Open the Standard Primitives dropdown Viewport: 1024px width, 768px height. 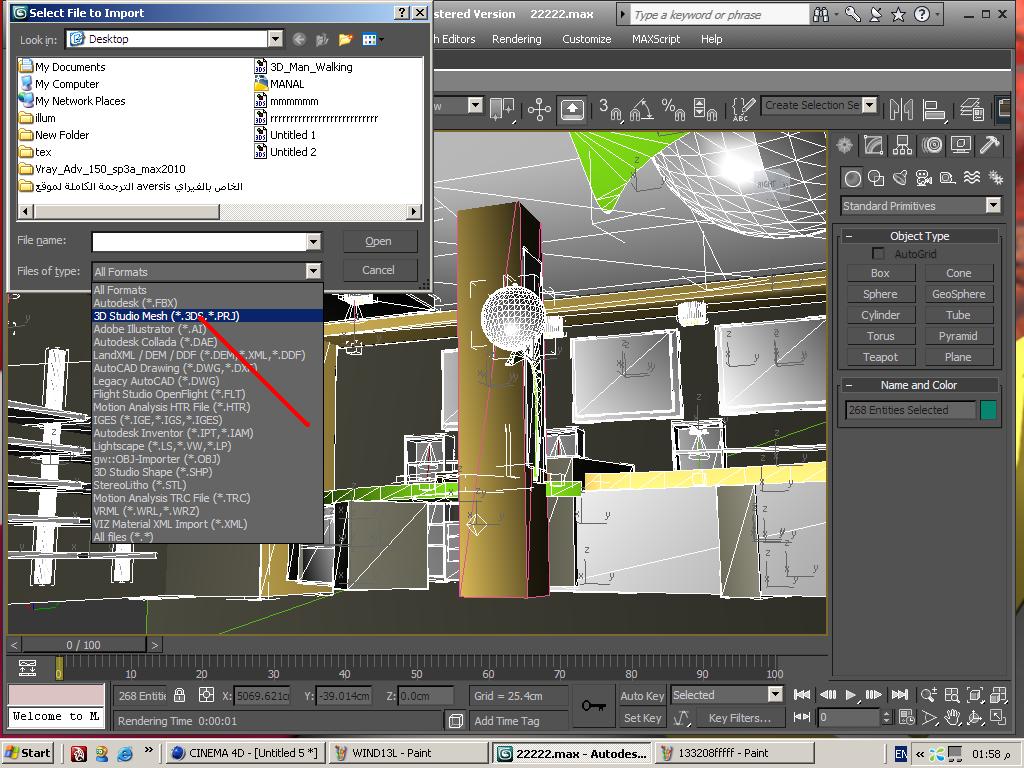[x=993, y=206]
